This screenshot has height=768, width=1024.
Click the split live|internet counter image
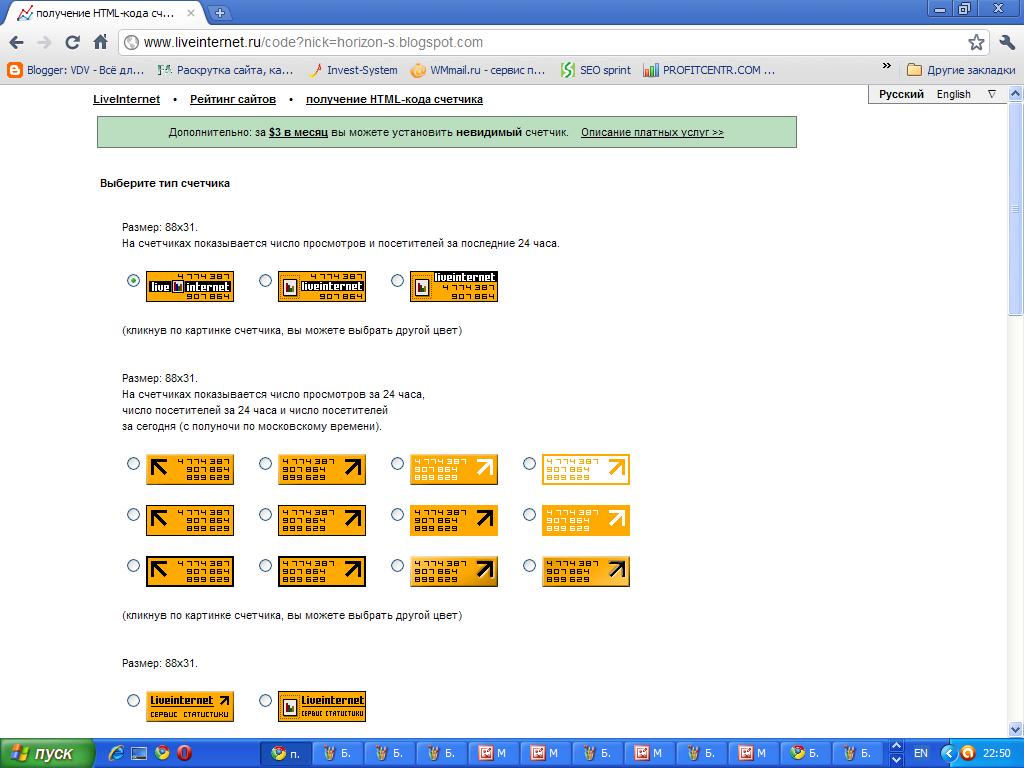190,287
